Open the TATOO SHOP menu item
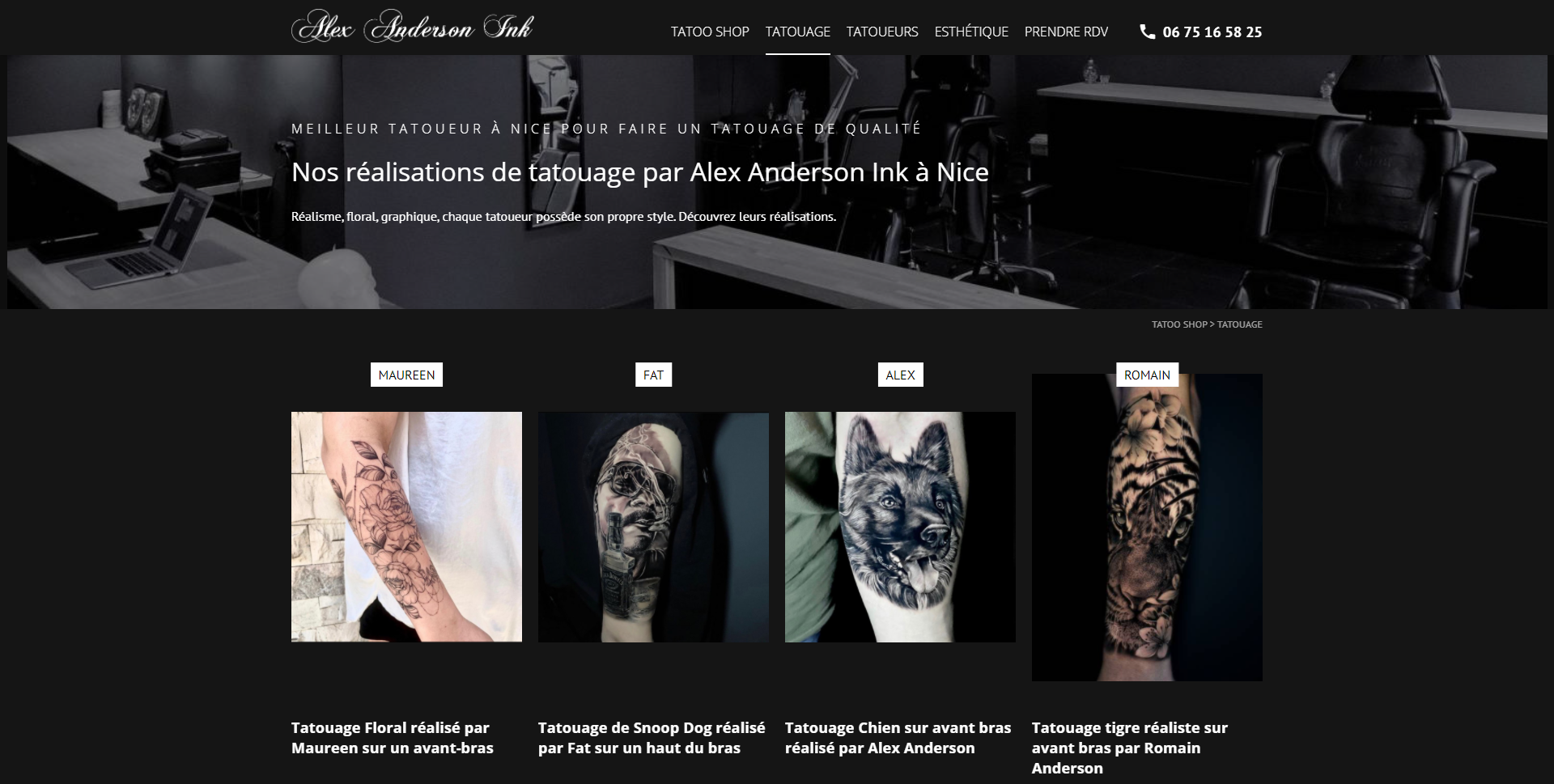 coord(710,32)
